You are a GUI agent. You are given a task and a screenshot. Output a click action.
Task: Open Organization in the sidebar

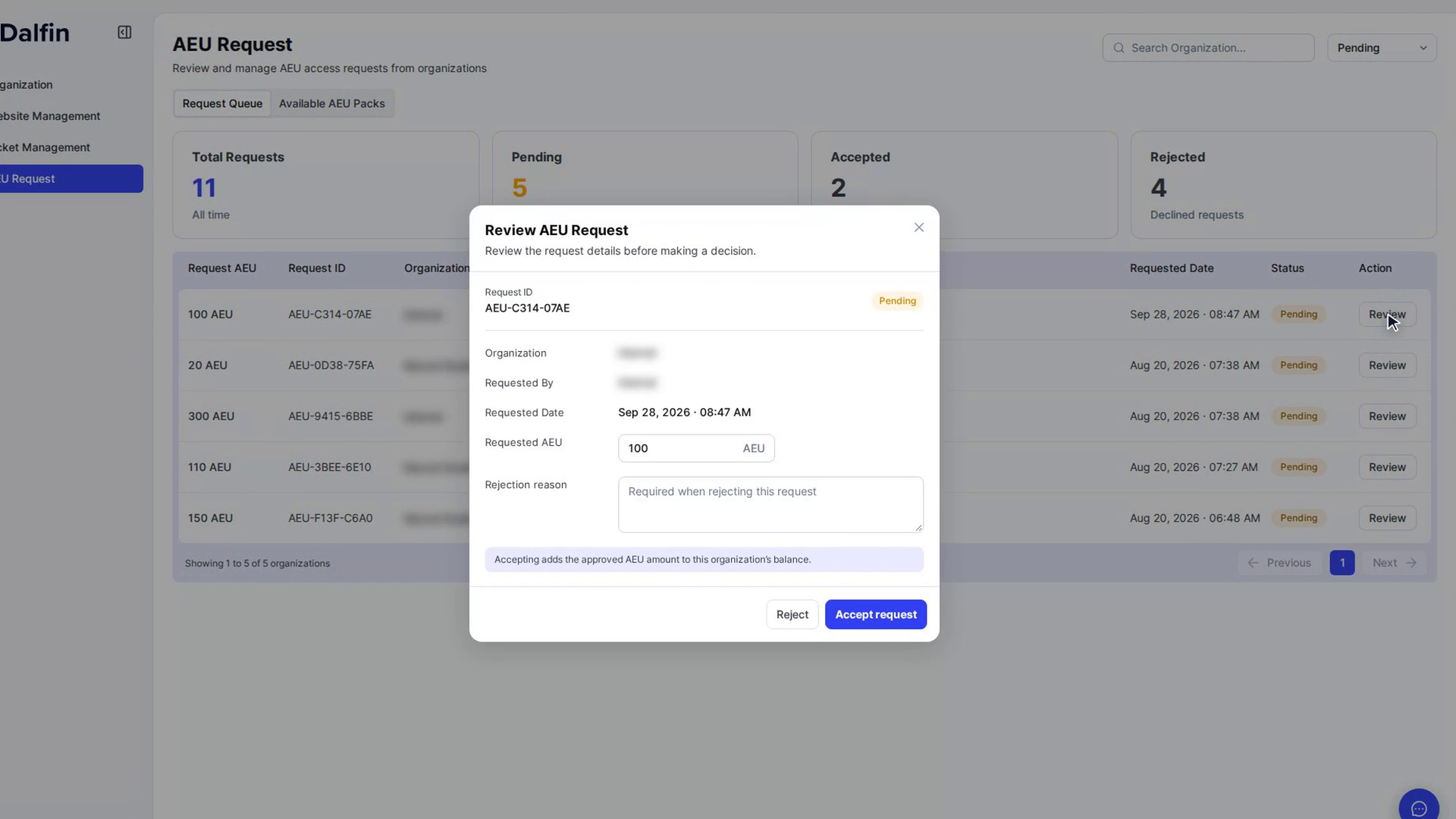click(27, 85)
